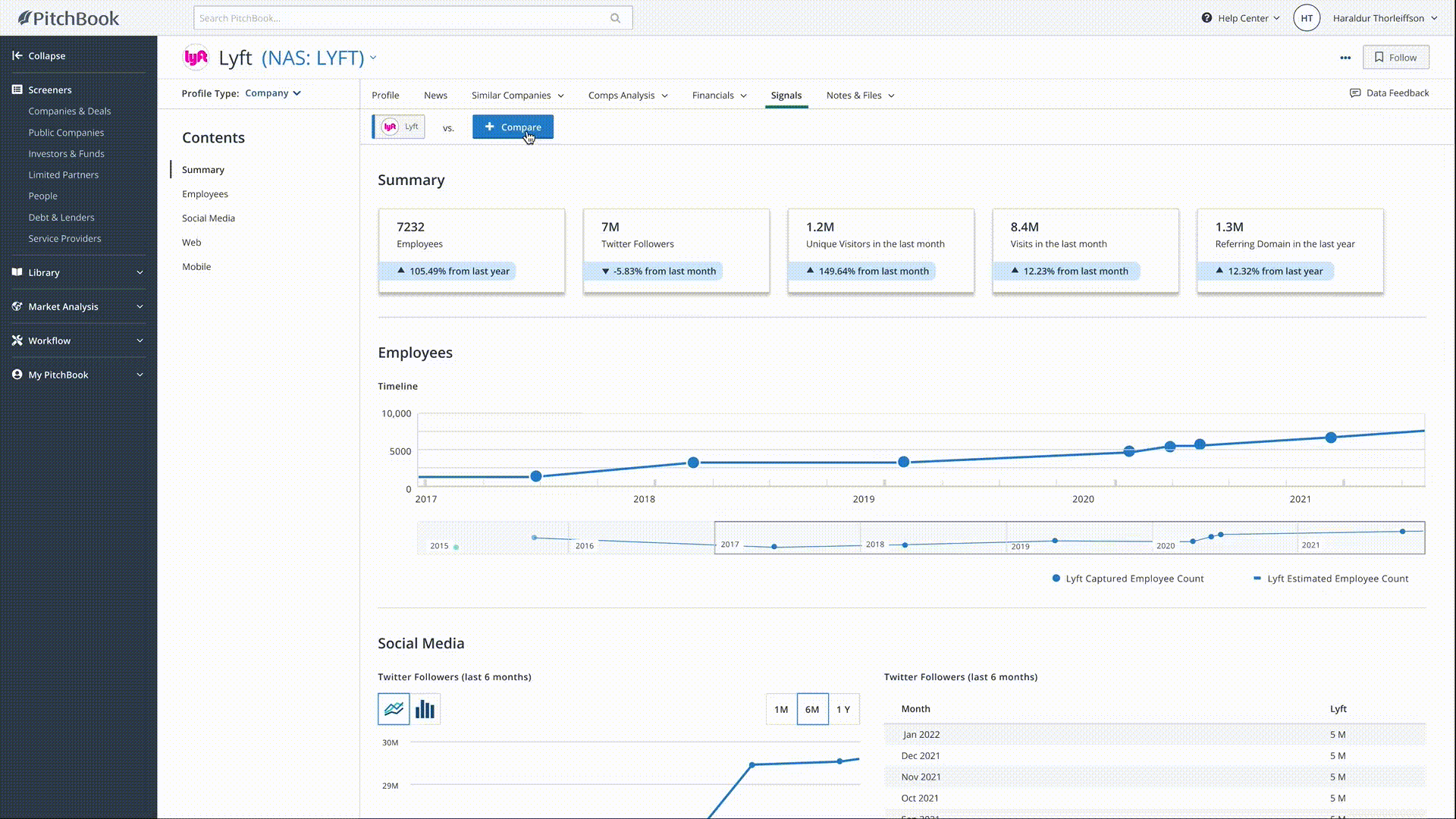Go to Companies & Deals screener
Viewport: 1456px width, 819px height.
[x=70, y=111]
